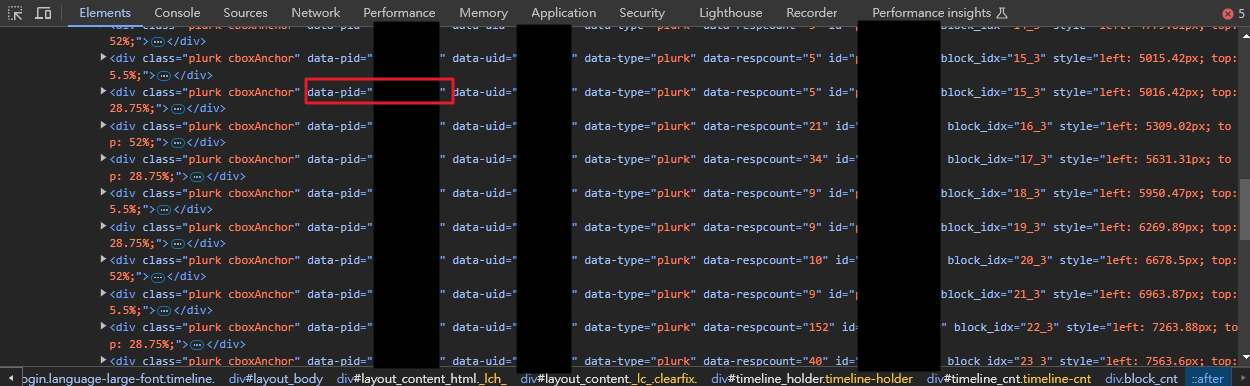Select the div#layout_content._lc_.clearfix breadcrumb
1250x386 pixels.
608,379
